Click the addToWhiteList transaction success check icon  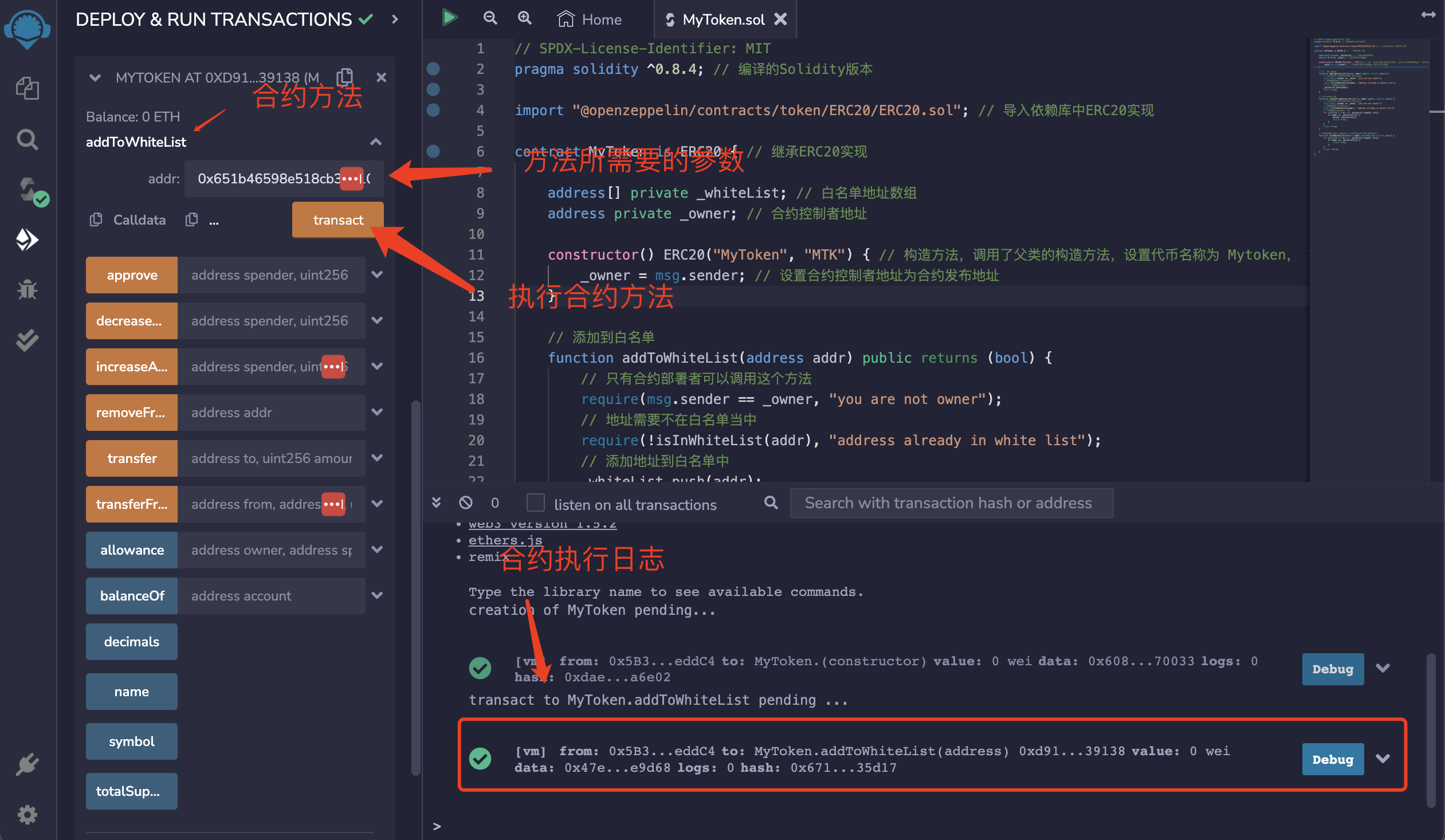[480, 759]
